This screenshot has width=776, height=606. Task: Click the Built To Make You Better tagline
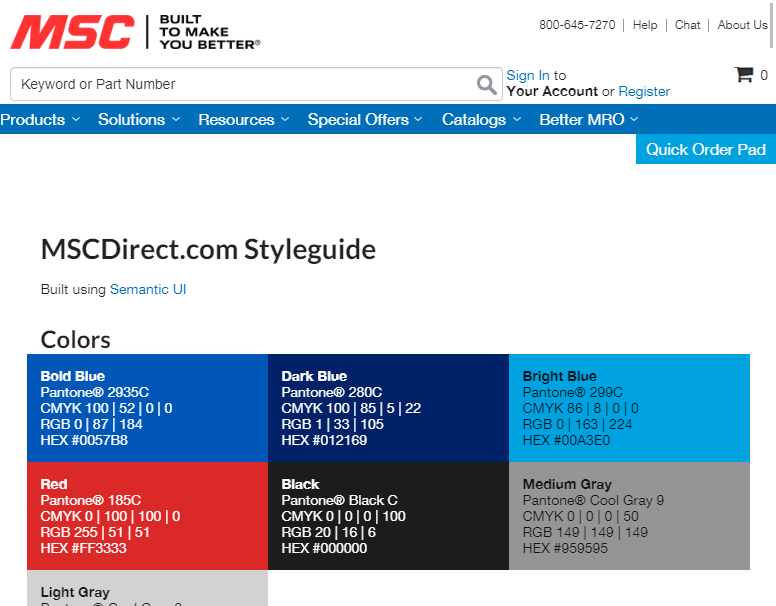pyautogui.click(x=210, y=32)
